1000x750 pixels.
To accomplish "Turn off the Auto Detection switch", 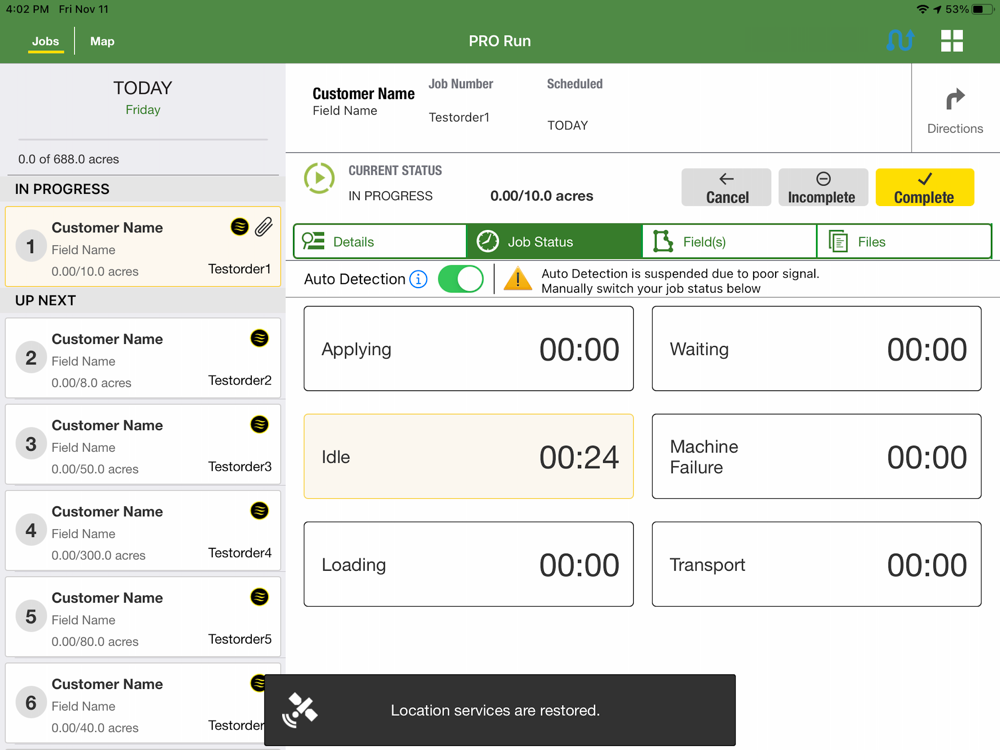I will [x=460, y=279].
